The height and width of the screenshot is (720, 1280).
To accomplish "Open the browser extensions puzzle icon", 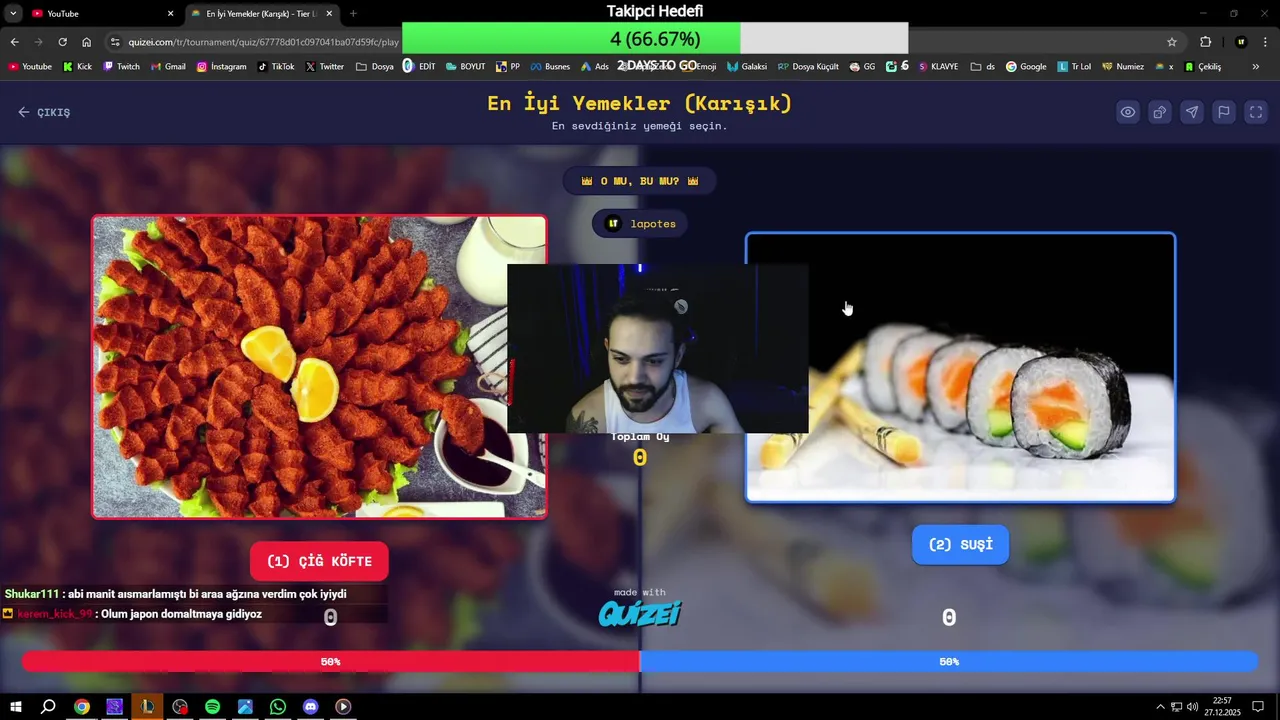I will [x=1205, y=42].
